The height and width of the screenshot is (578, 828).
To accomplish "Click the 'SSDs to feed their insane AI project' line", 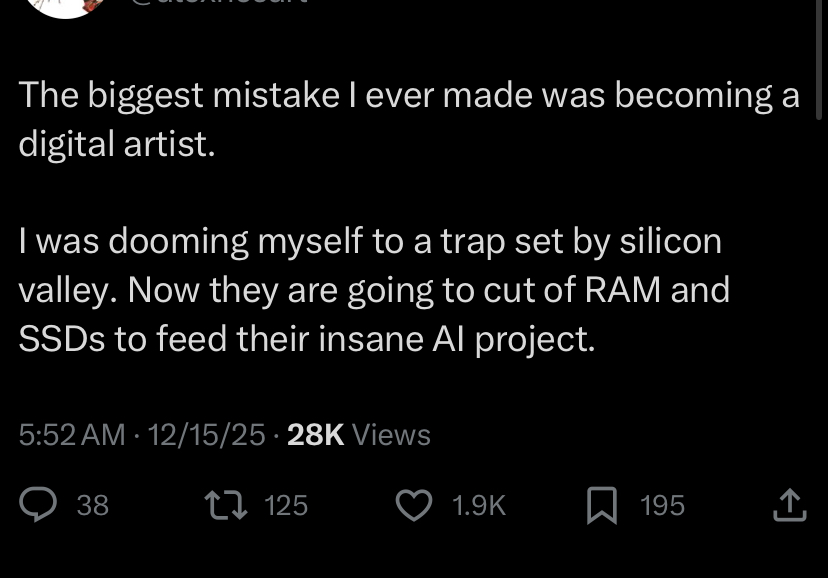I will click(307, 339).
